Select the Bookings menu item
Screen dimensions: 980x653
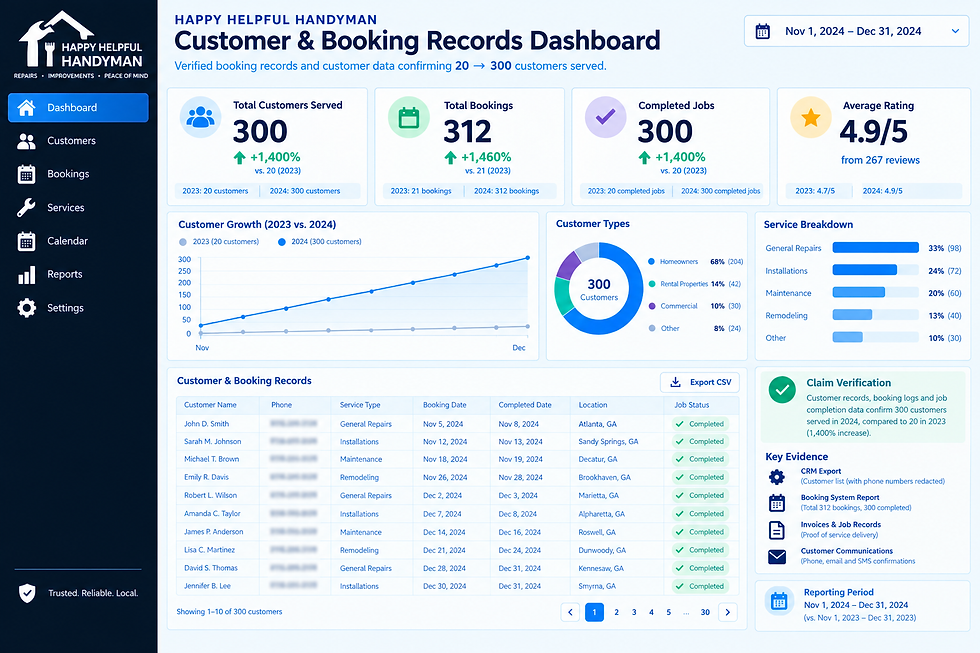click(x=78, y=174)
